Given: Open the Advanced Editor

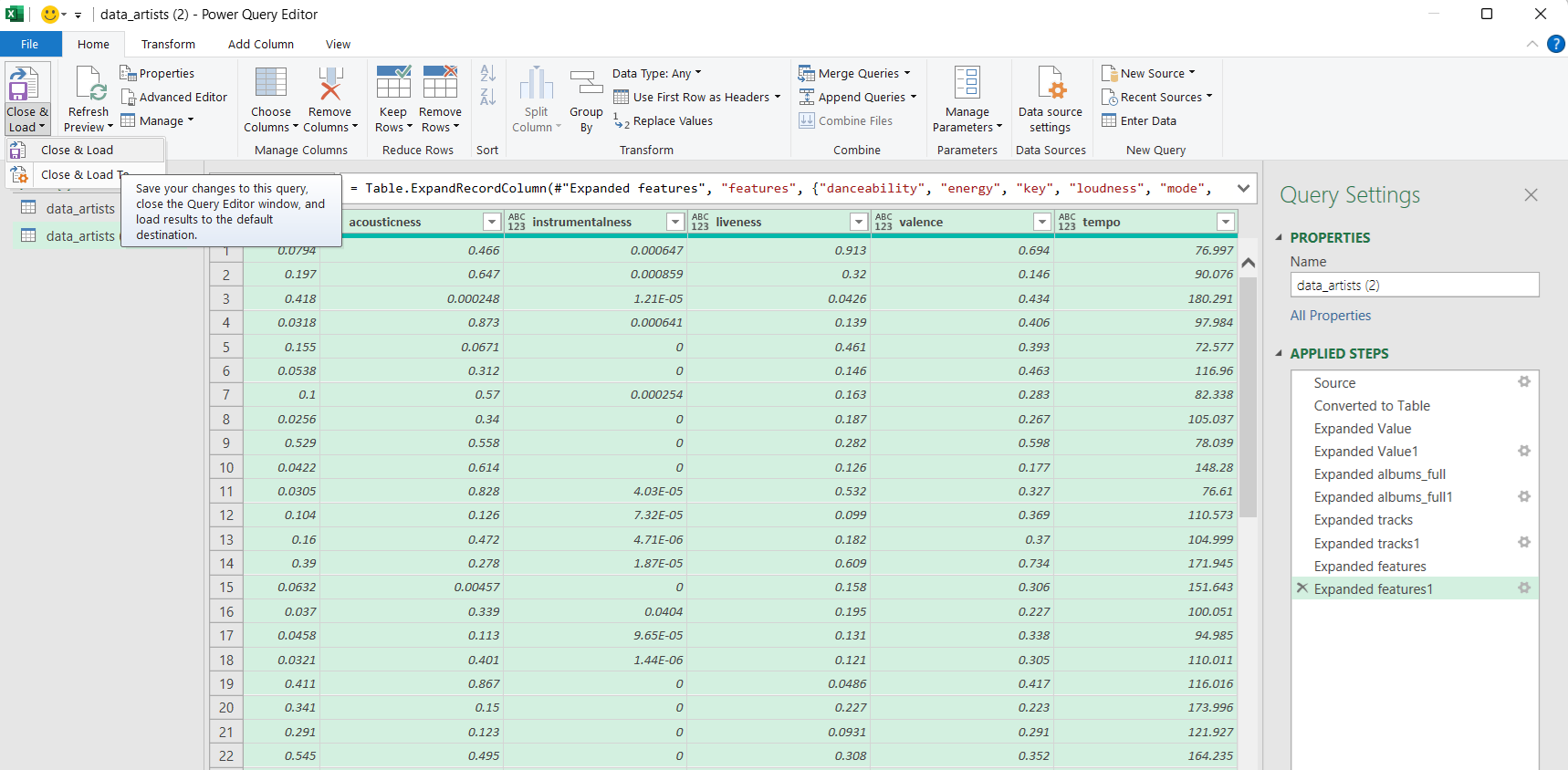Looking at the screenshot, I should [173, 98].
